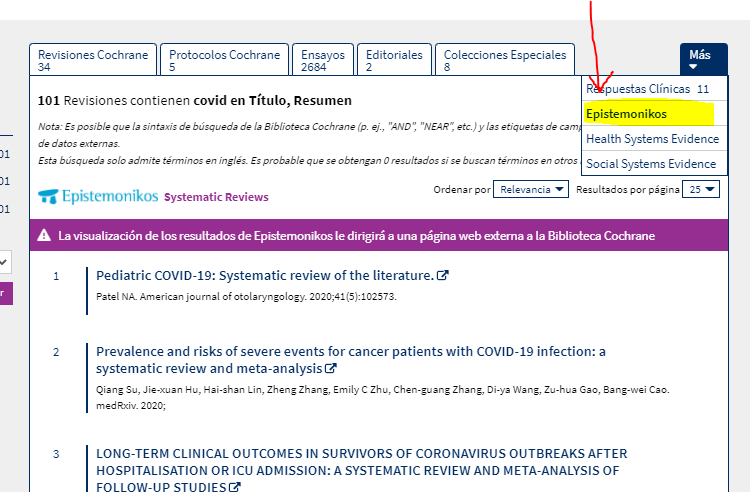The width and height of the screenshot is (750, 492).
Task: Click external link icon after 'FOLLOW-UP STUDIES'
Action: pos(236,488)
